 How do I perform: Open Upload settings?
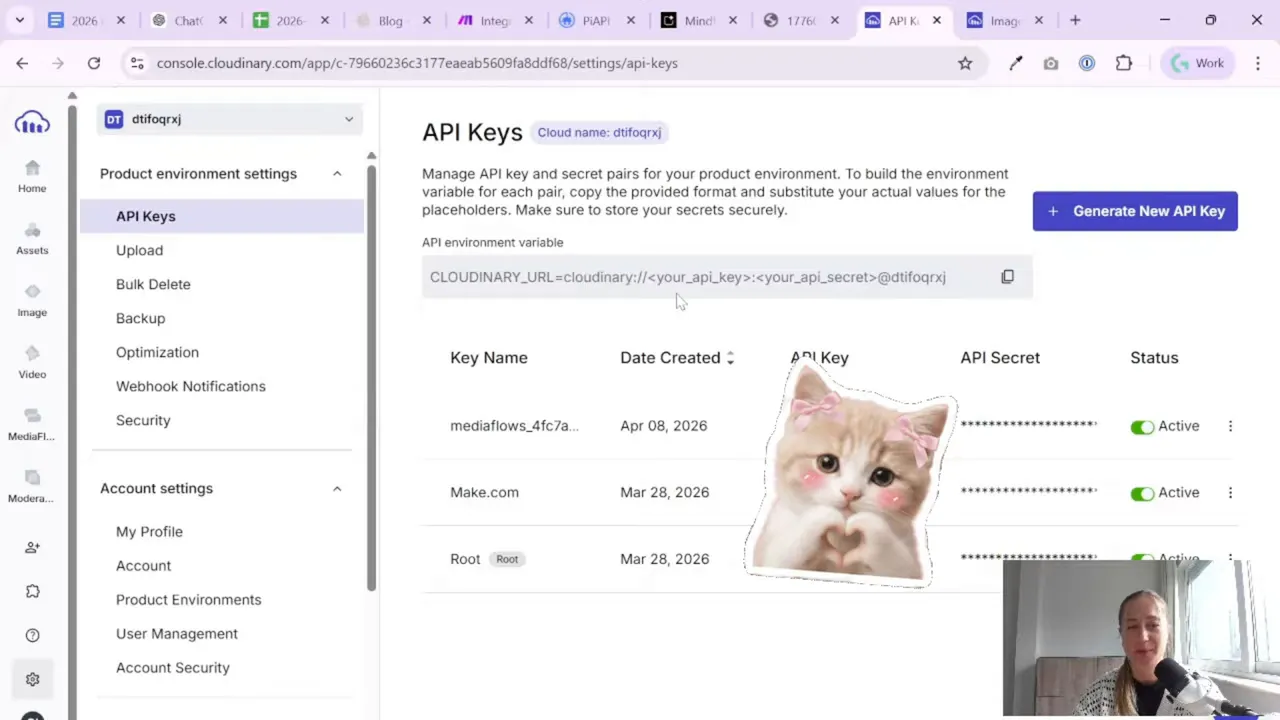coord(139,250)
